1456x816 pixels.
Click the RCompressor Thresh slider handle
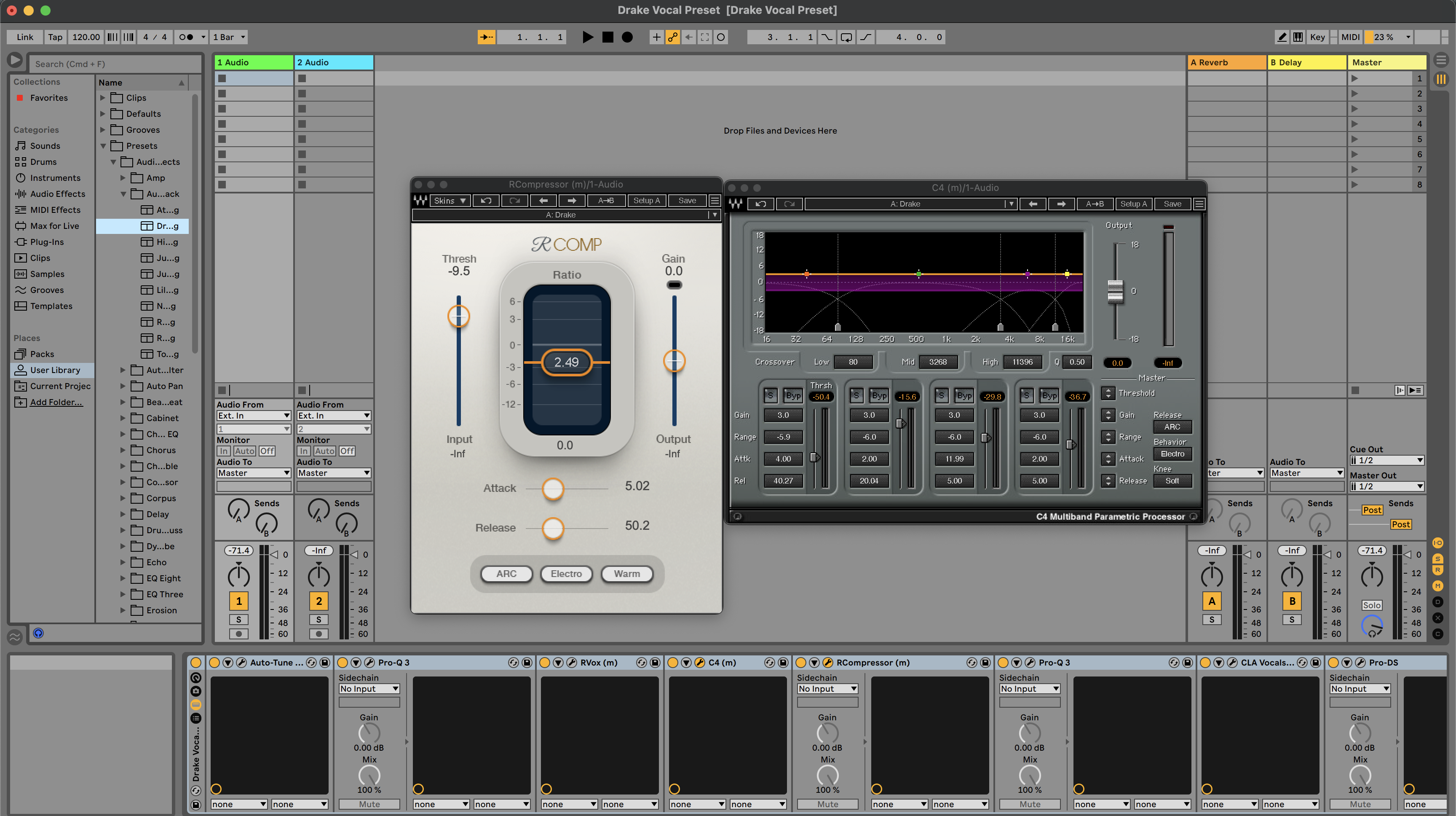458,316
